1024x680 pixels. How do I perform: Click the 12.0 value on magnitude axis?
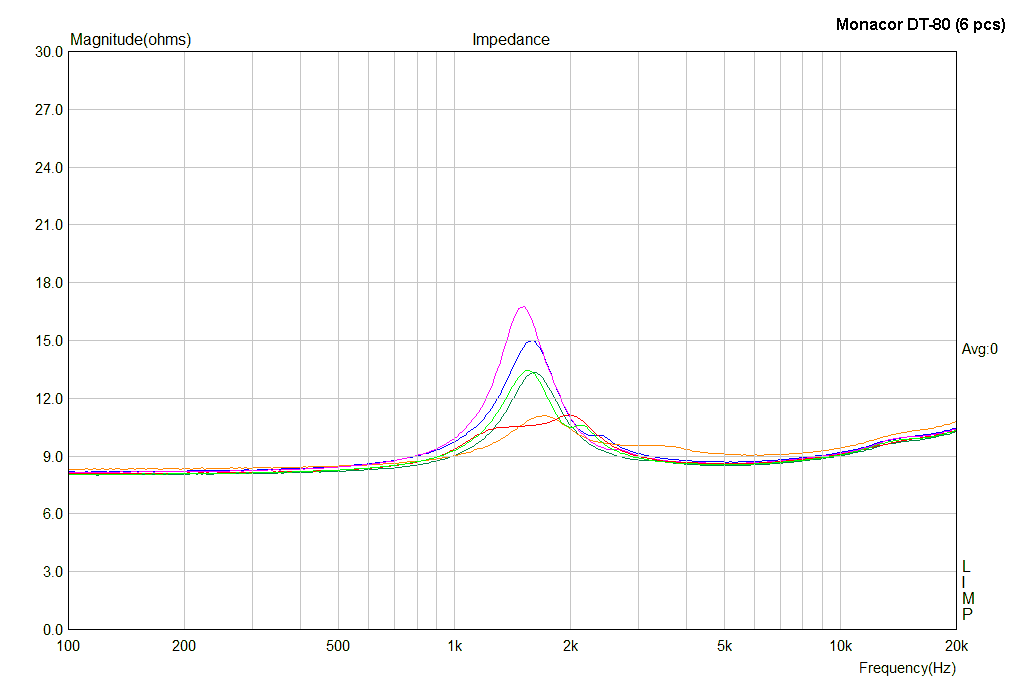[x=49, y=398]
